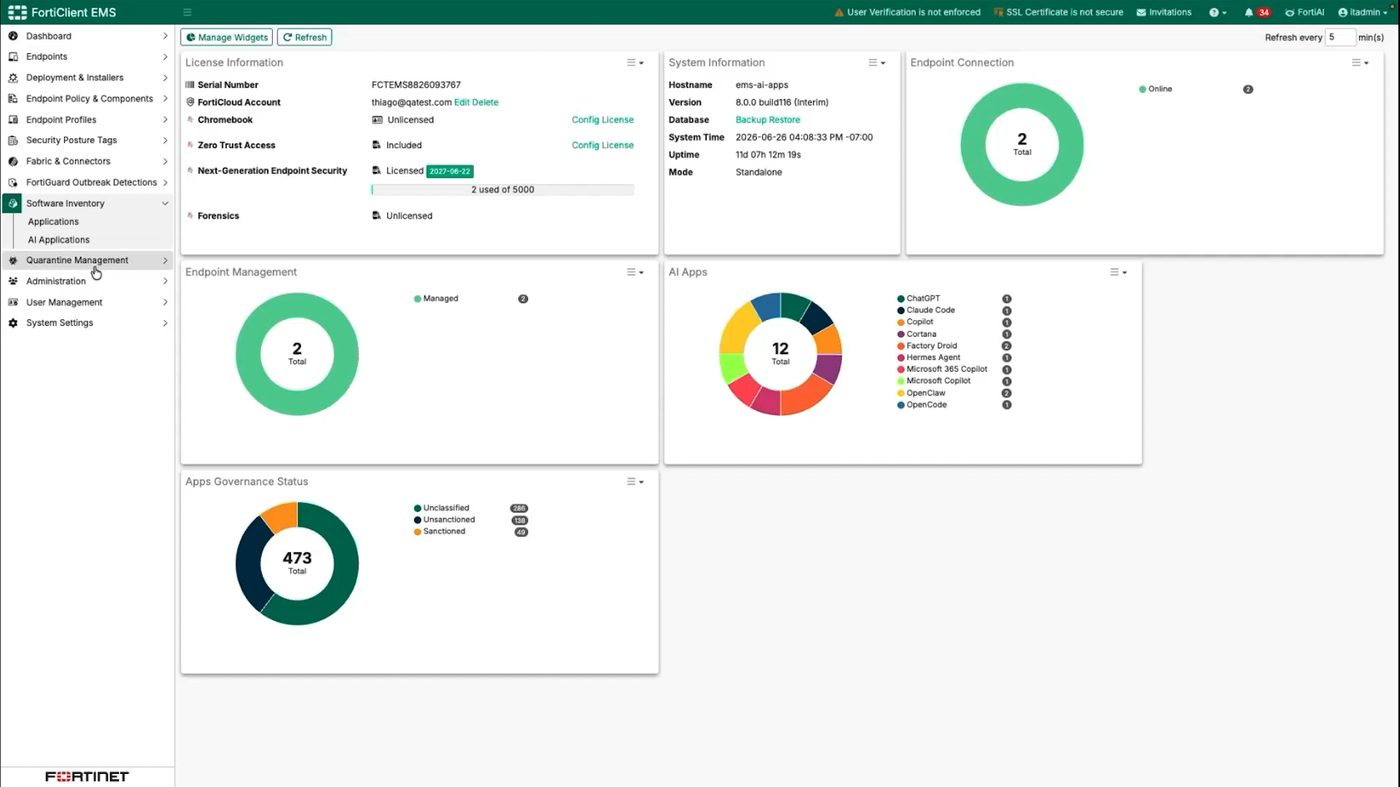The image size is (1400, 787).
Task: Click the 2 used of 5000 progress bar
Action: point(502,189)
